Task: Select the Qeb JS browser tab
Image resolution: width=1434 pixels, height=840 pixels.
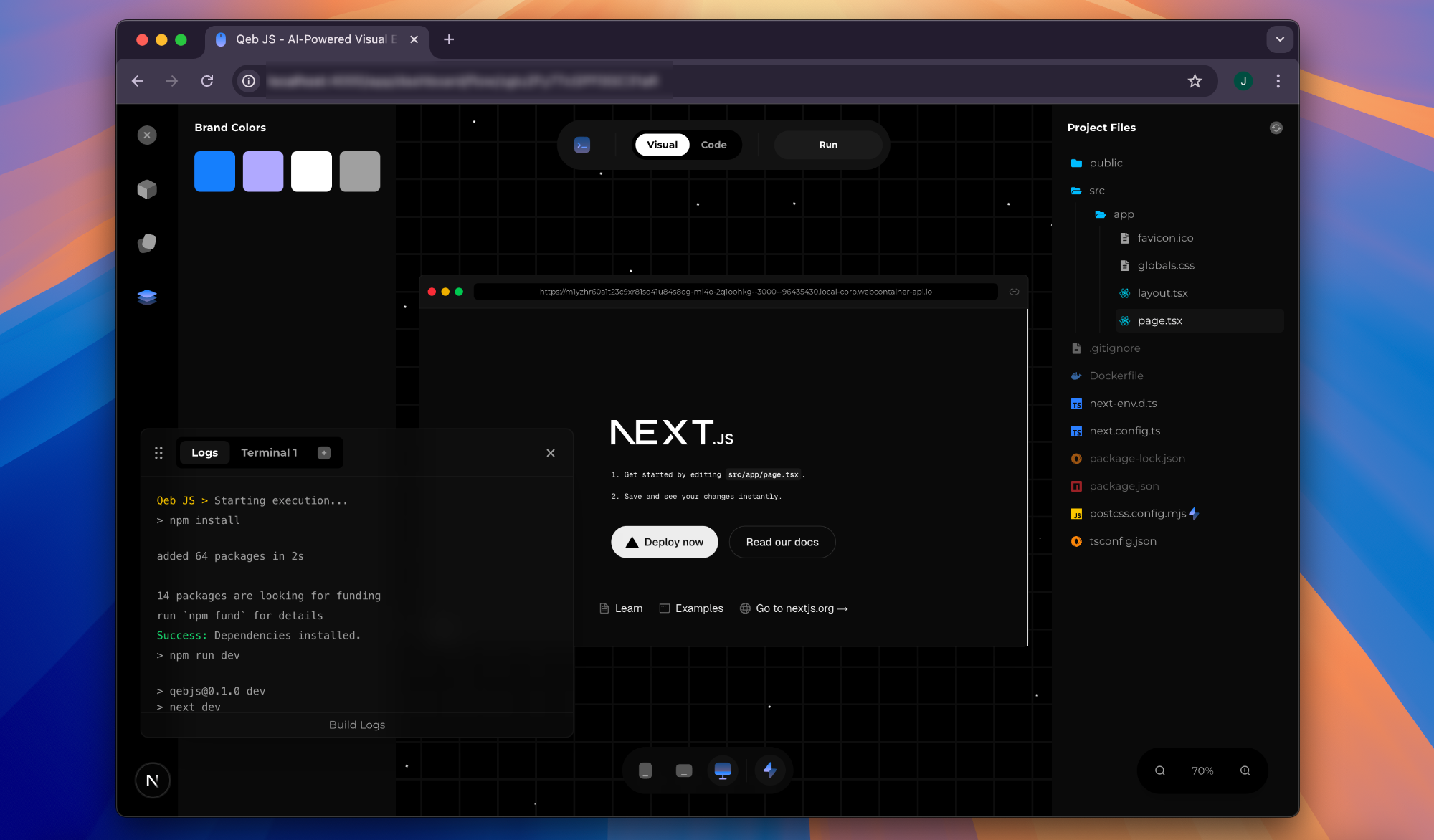Action: point(315,39)
